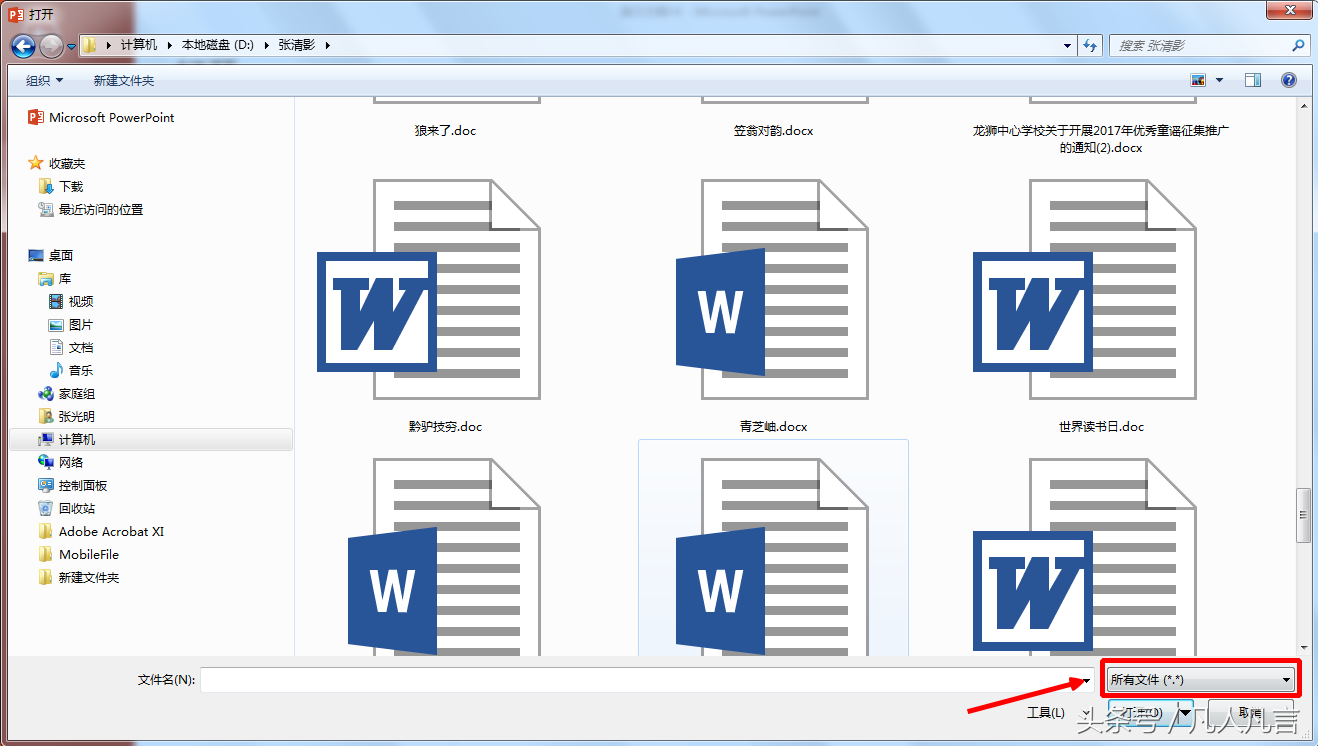This screenshot has width=1318, height=746.
Task: Click the file list scroll down arrow
Action: coord(1302,647)
